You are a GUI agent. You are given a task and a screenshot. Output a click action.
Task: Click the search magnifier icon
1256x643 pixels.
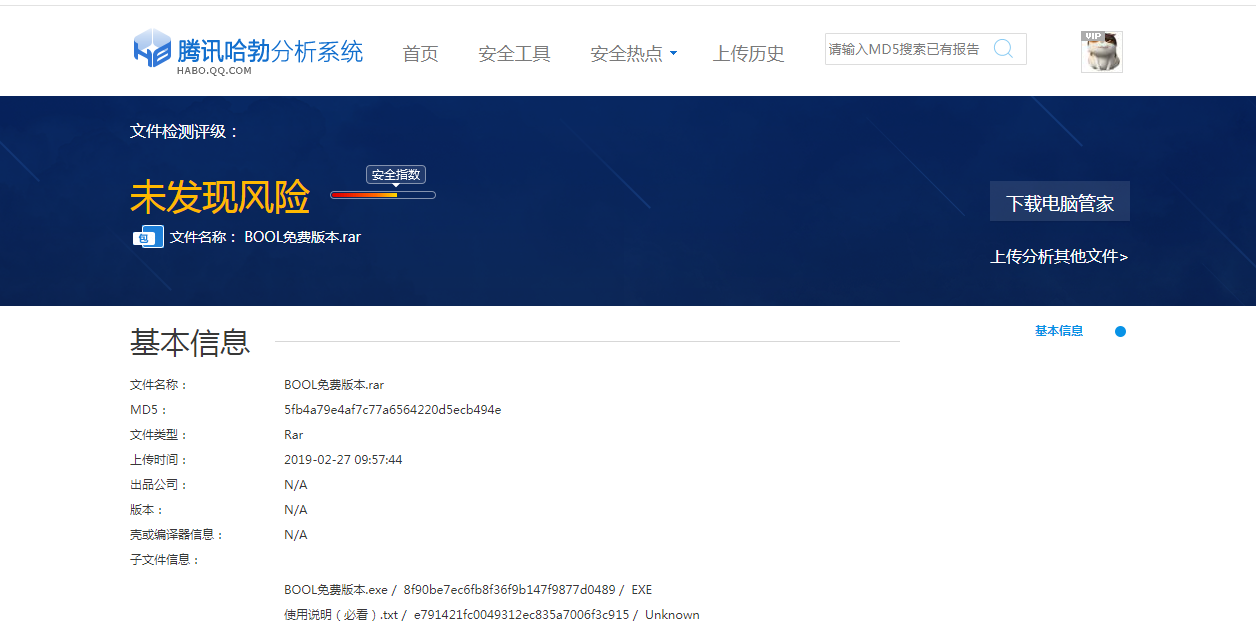point(1003,48)
